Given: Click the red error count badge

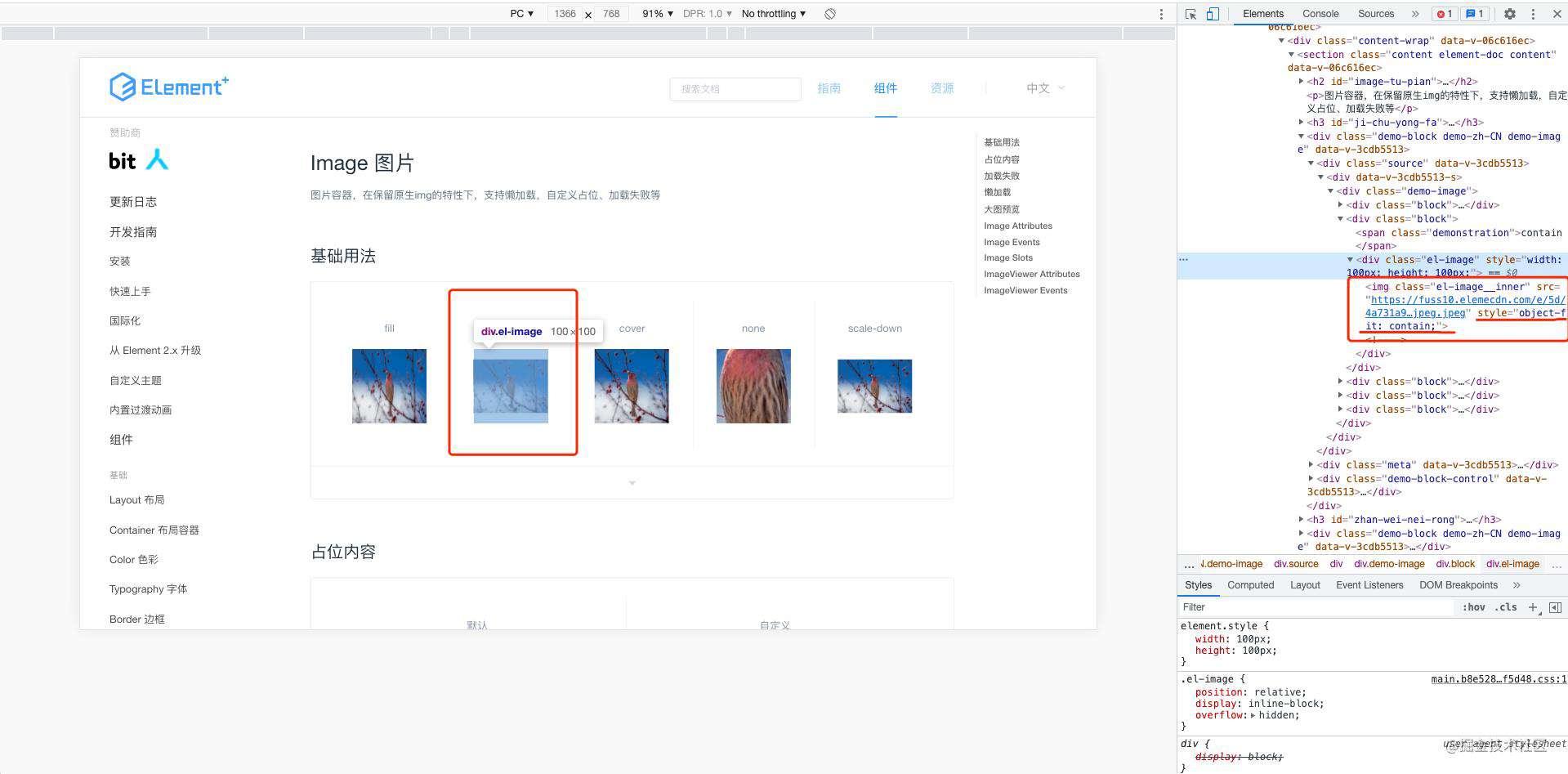Looking at the screenshot, I should pos(1444,14).
